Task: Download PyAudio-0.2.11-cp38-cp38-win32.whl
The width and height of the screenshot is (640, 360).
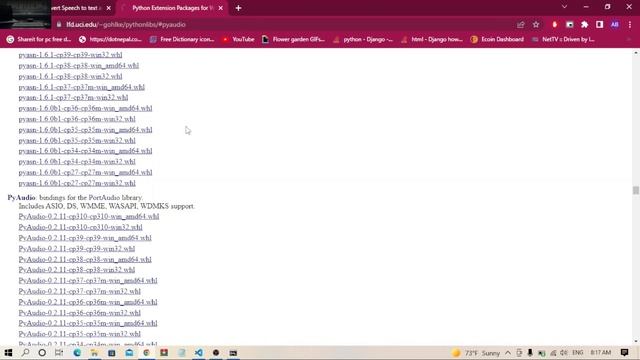Action: pyautogui.click(x=76, y=270)
